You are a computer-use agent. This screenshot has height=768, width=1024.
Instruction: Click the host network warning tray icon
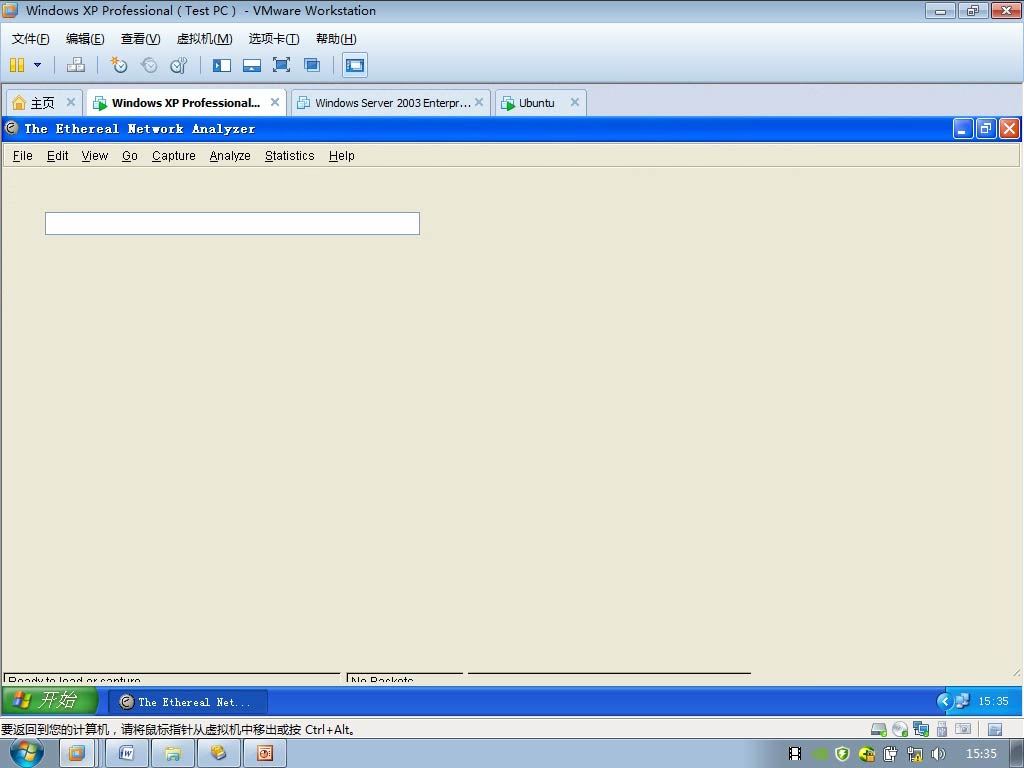[914, 754]
